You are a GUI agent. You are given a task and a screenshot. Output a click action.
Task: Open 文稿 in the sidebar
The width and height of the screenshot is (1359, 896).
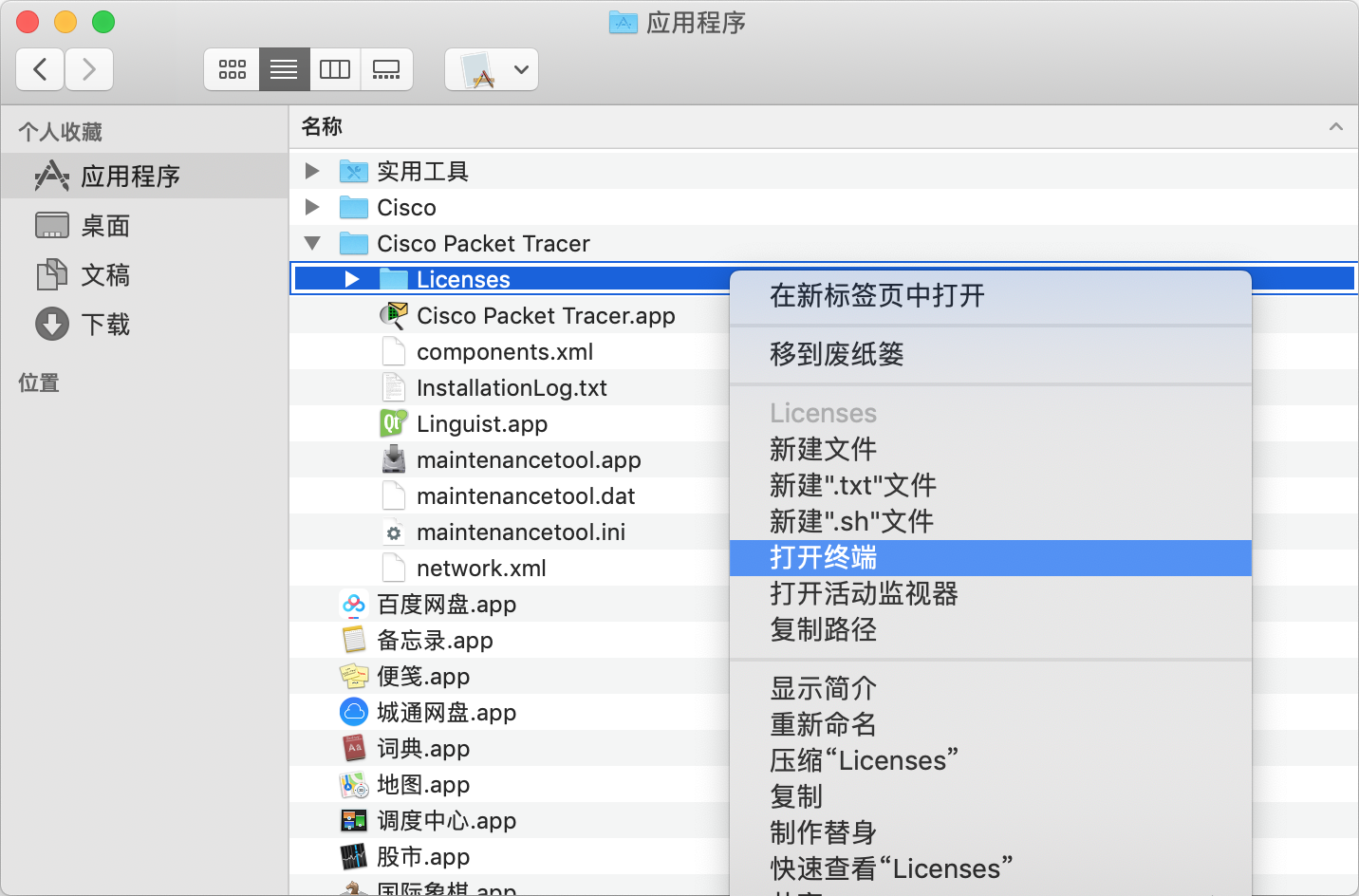[x=144, y=274]
